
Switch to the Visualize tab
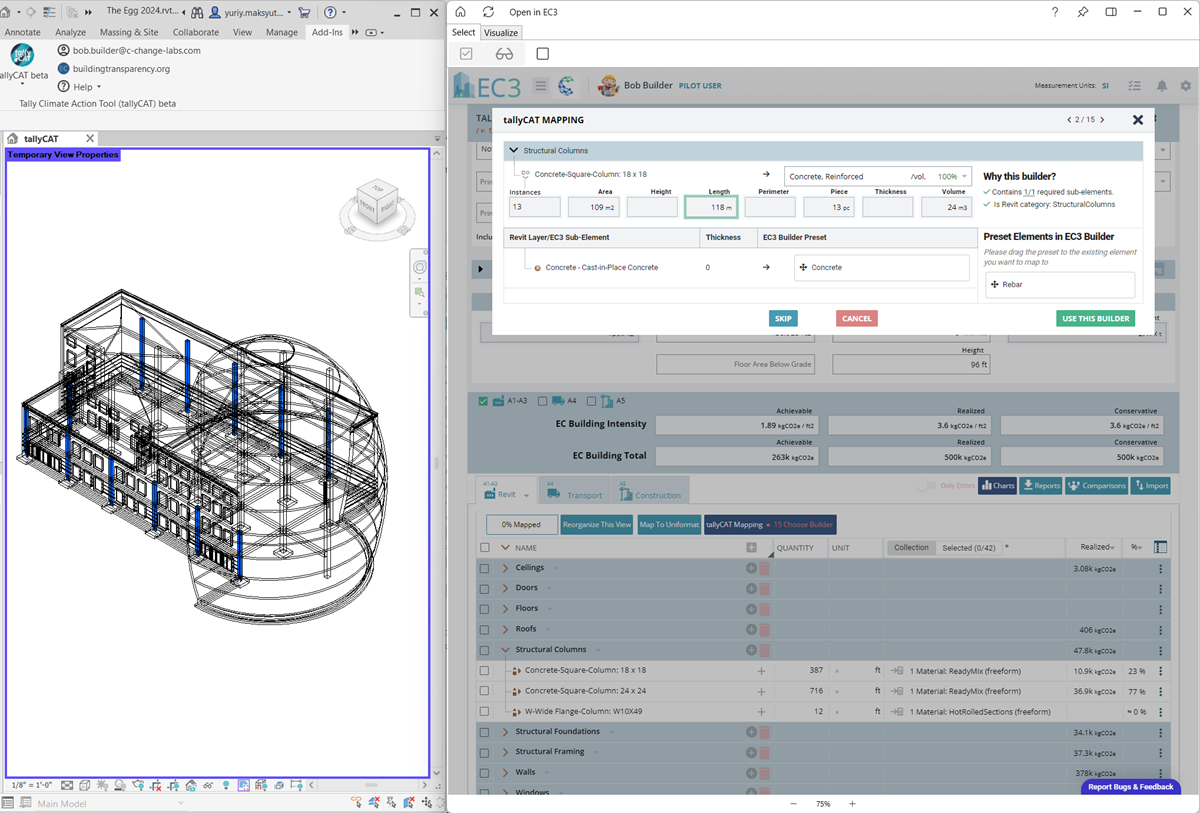click(502, 33)
